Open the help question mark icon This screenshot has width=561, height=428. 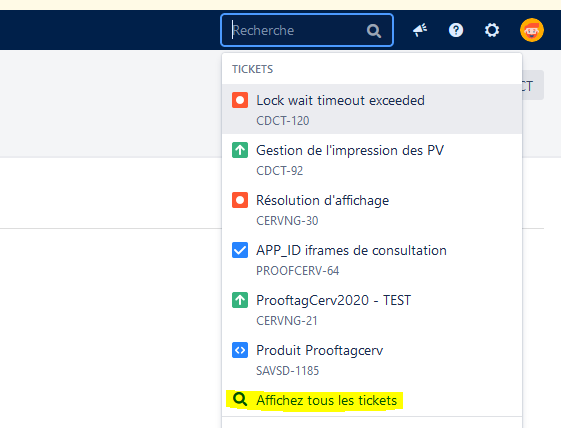456,30
